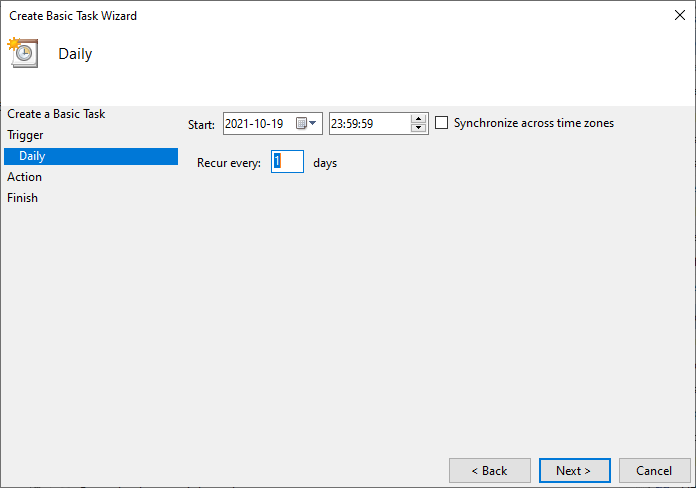
Task: Select the year 2021 in Start date
Action: click(x=240, y=124)
